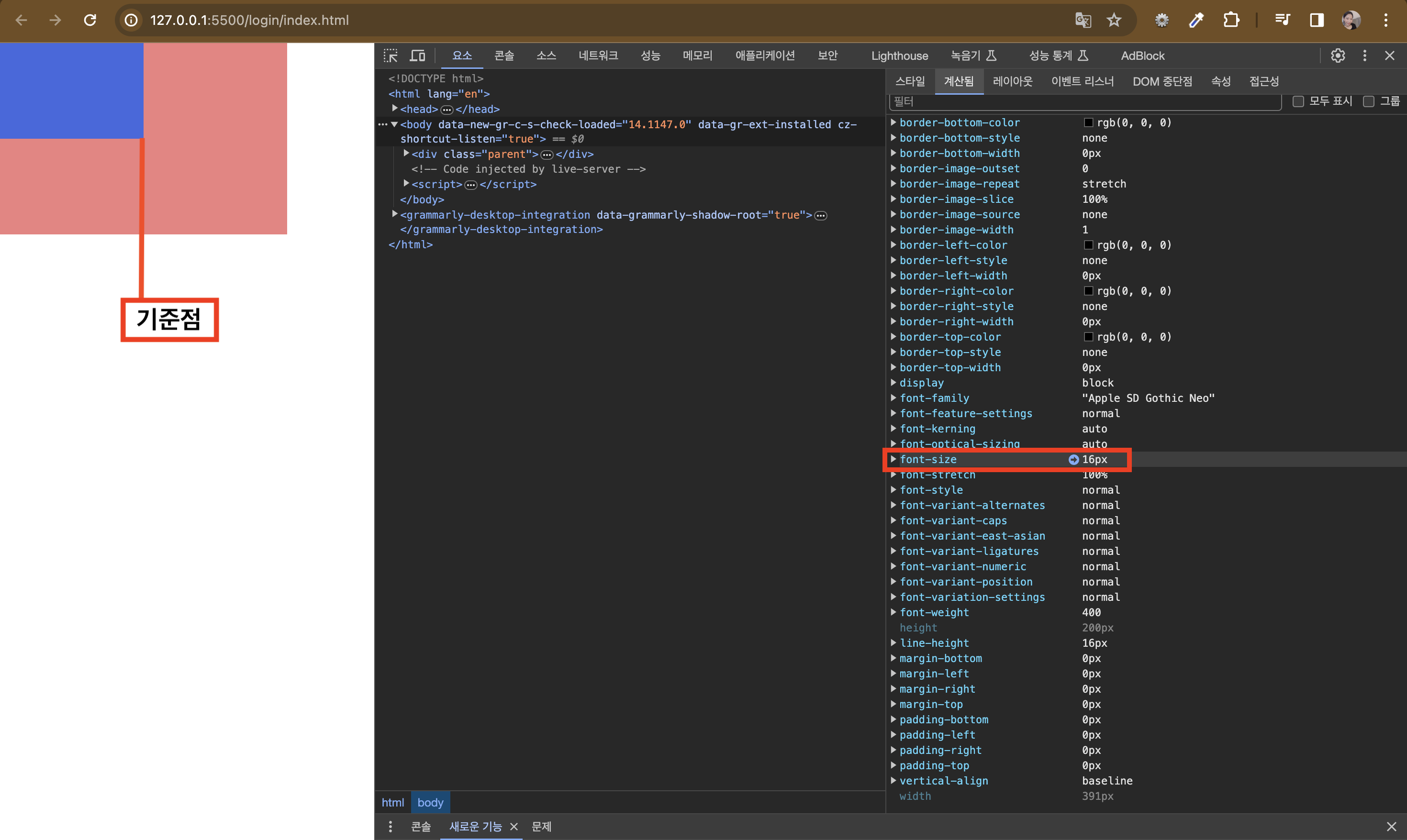This screenshot has width=1407, height=840.
Task: Click the border-left-color black swatch
Action: pyautogui.click(x=1088, y=245)
